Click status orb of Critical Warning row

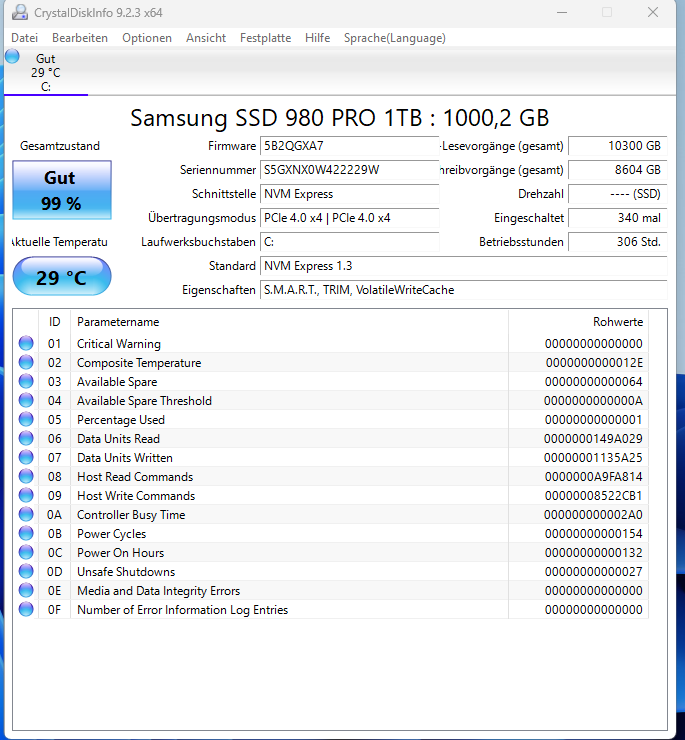(x=26, y=343)
